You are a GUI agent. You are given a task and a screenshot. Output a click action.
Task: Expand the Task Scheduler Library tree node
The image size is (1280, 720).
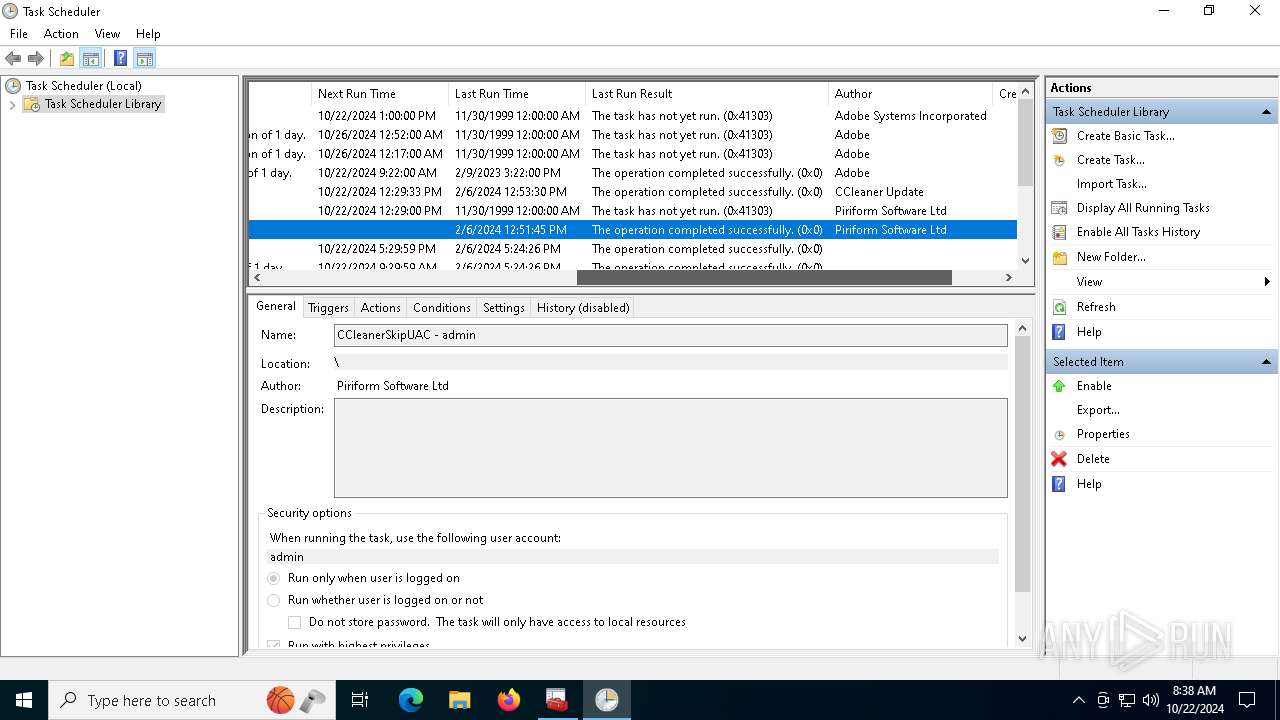[12, 104]
